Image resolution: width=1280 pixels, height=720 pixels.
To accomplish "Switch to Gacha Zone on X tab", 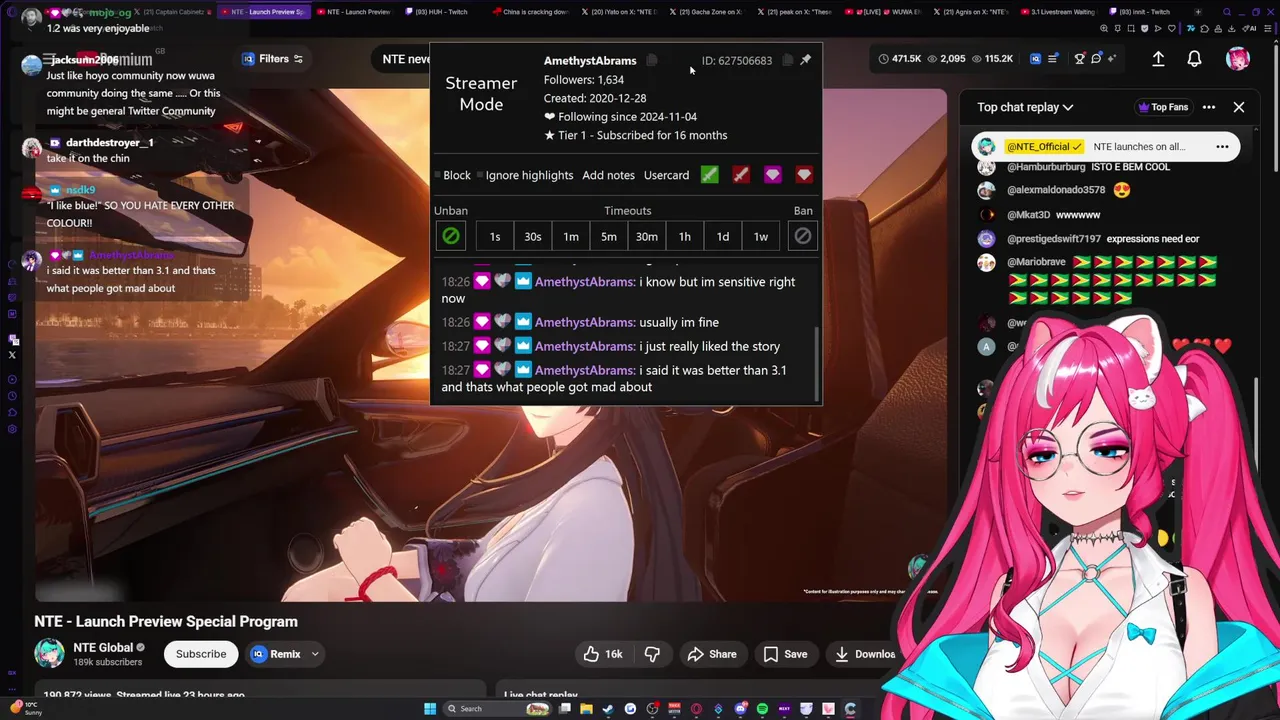I will [708, 12].
